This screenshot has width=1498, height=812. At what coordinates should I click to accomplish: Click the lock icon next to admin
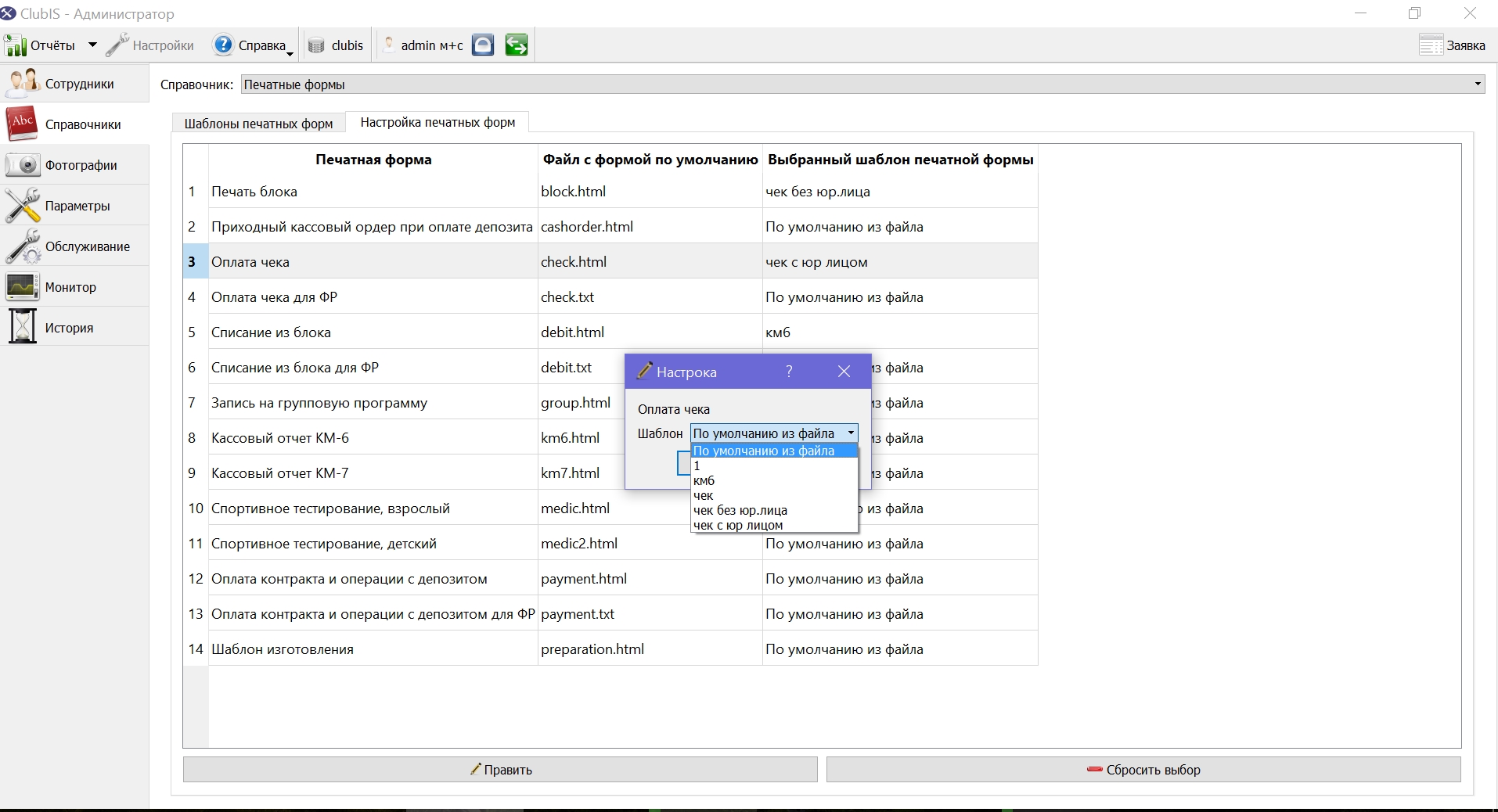483,45
